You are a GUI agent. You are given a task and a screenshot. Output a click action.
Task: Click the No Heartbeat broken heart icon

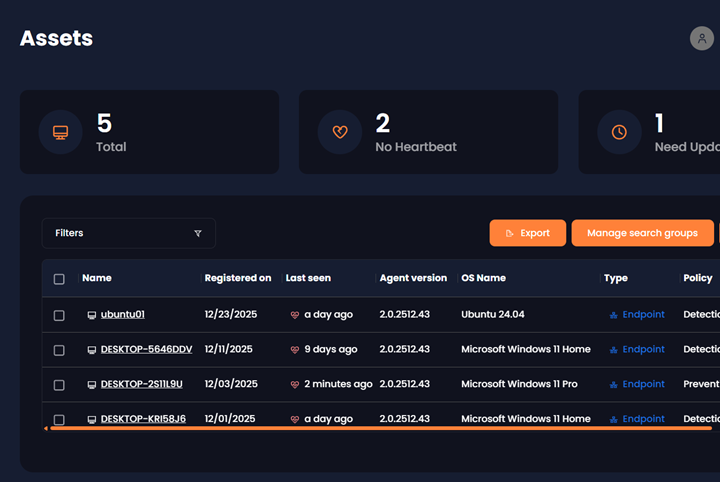339,132
